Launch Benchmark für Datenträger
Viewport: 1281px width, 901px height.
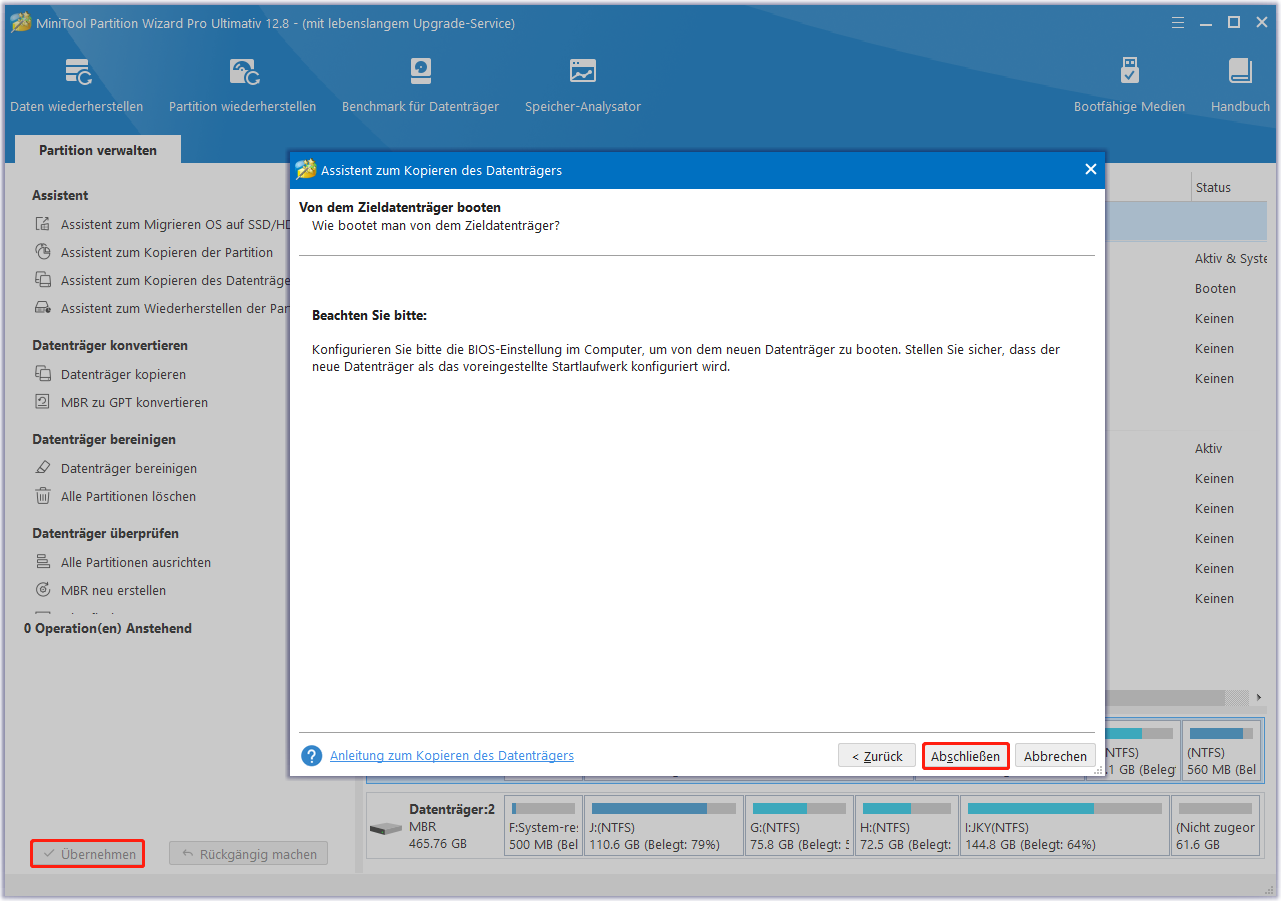coord(420,84)
